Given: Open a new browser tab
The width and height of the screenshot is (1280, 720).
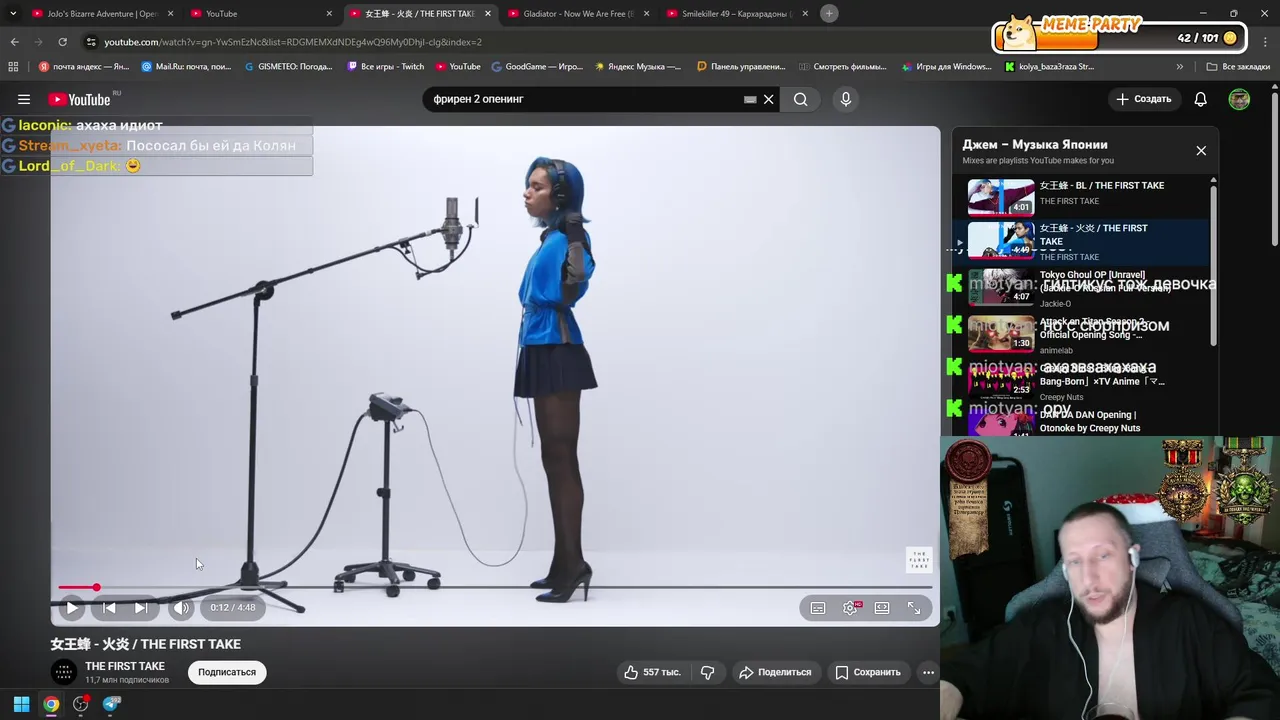Looking at the screenshot, I should pyautogui.click(x=829, y=13).
